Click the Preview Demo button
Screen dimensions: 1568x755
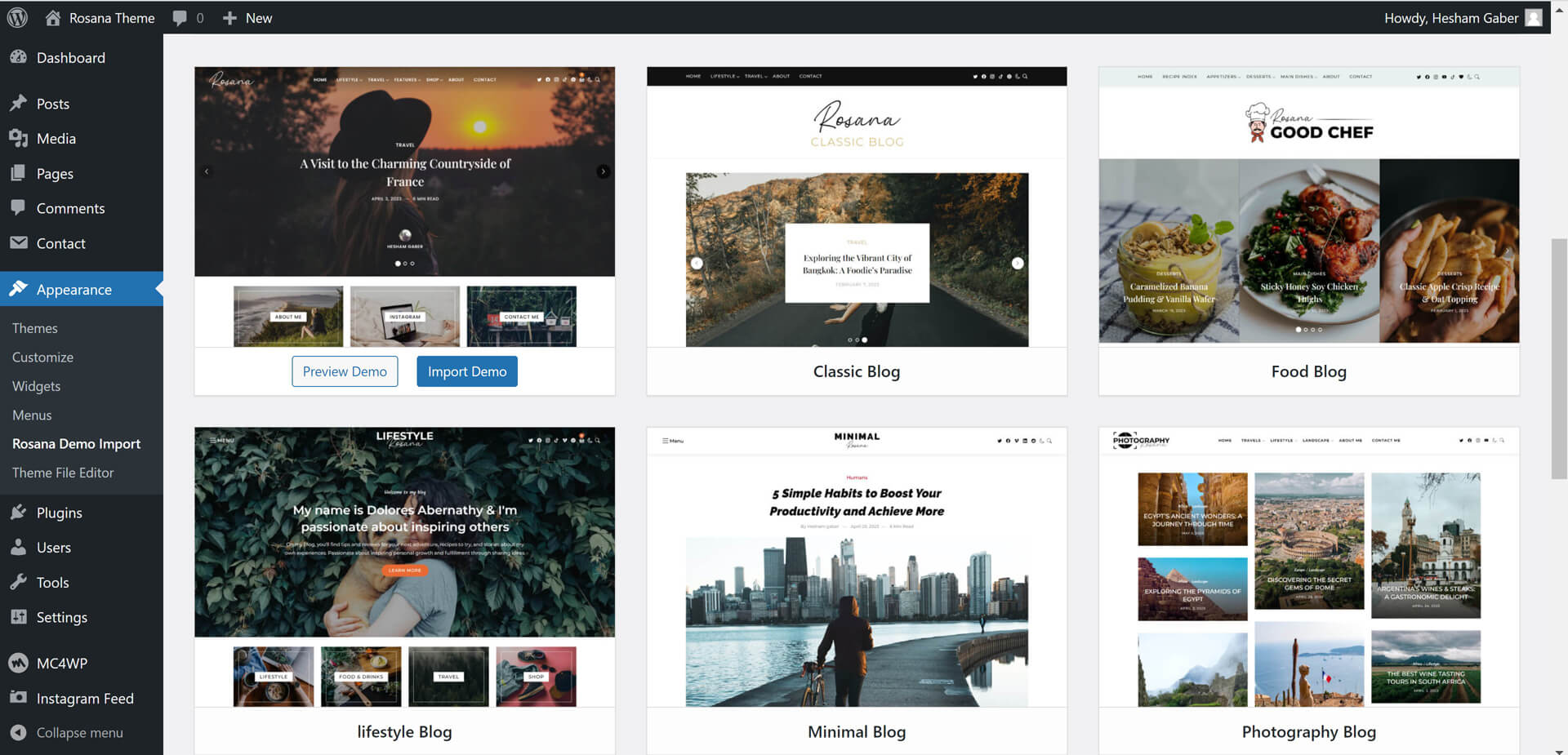(345, 371)
